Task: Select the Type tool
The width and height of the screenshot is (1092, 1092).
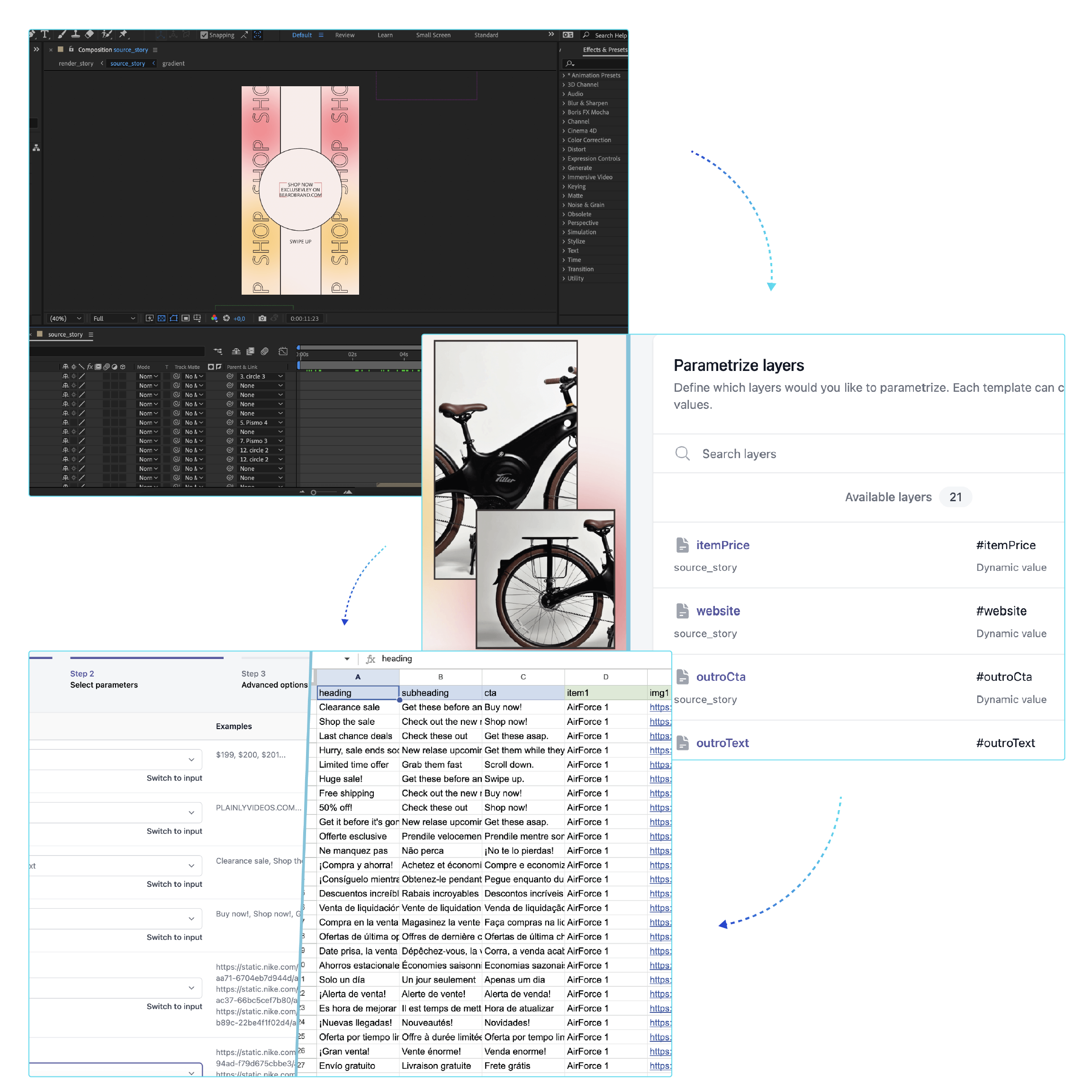Action: click(x=45, y=35)
